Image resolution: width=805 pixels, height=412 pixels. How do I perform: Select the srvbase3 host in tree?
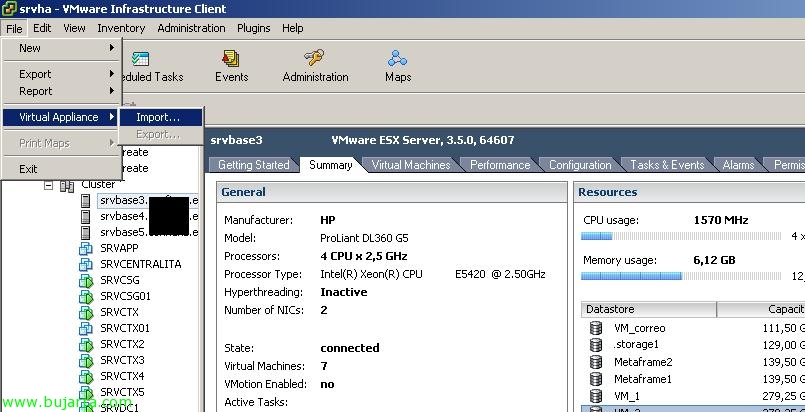point(149,201)
